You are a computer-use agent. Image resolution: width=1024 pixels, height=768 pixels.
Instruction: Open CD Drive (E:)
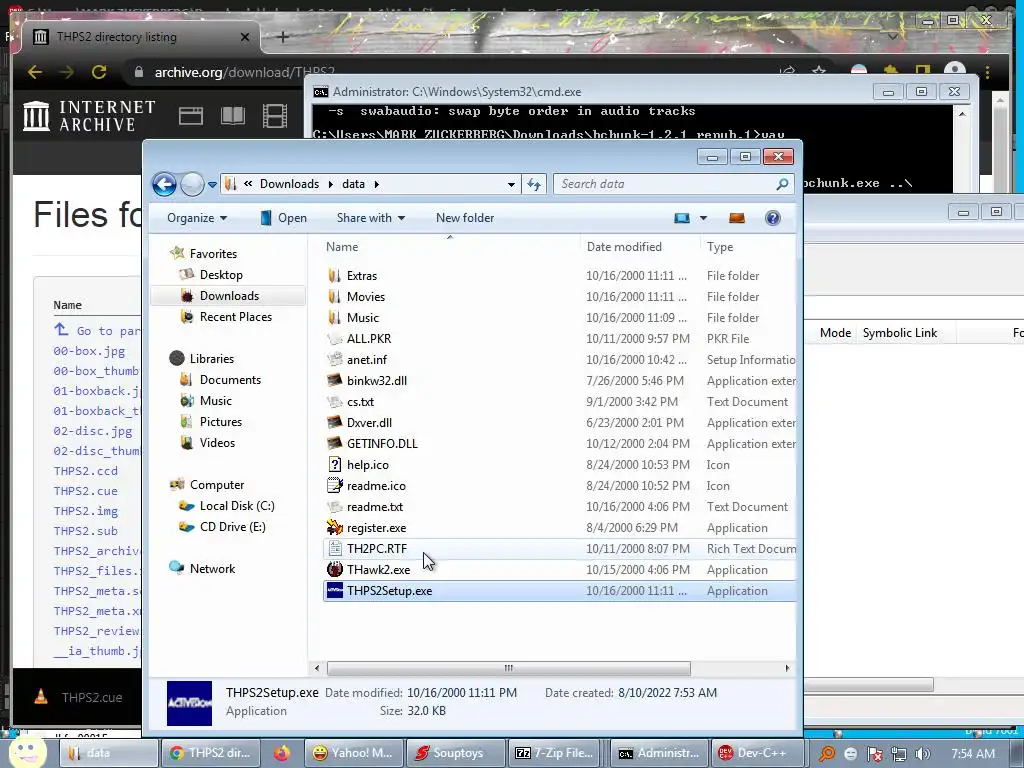pos(232,527)
